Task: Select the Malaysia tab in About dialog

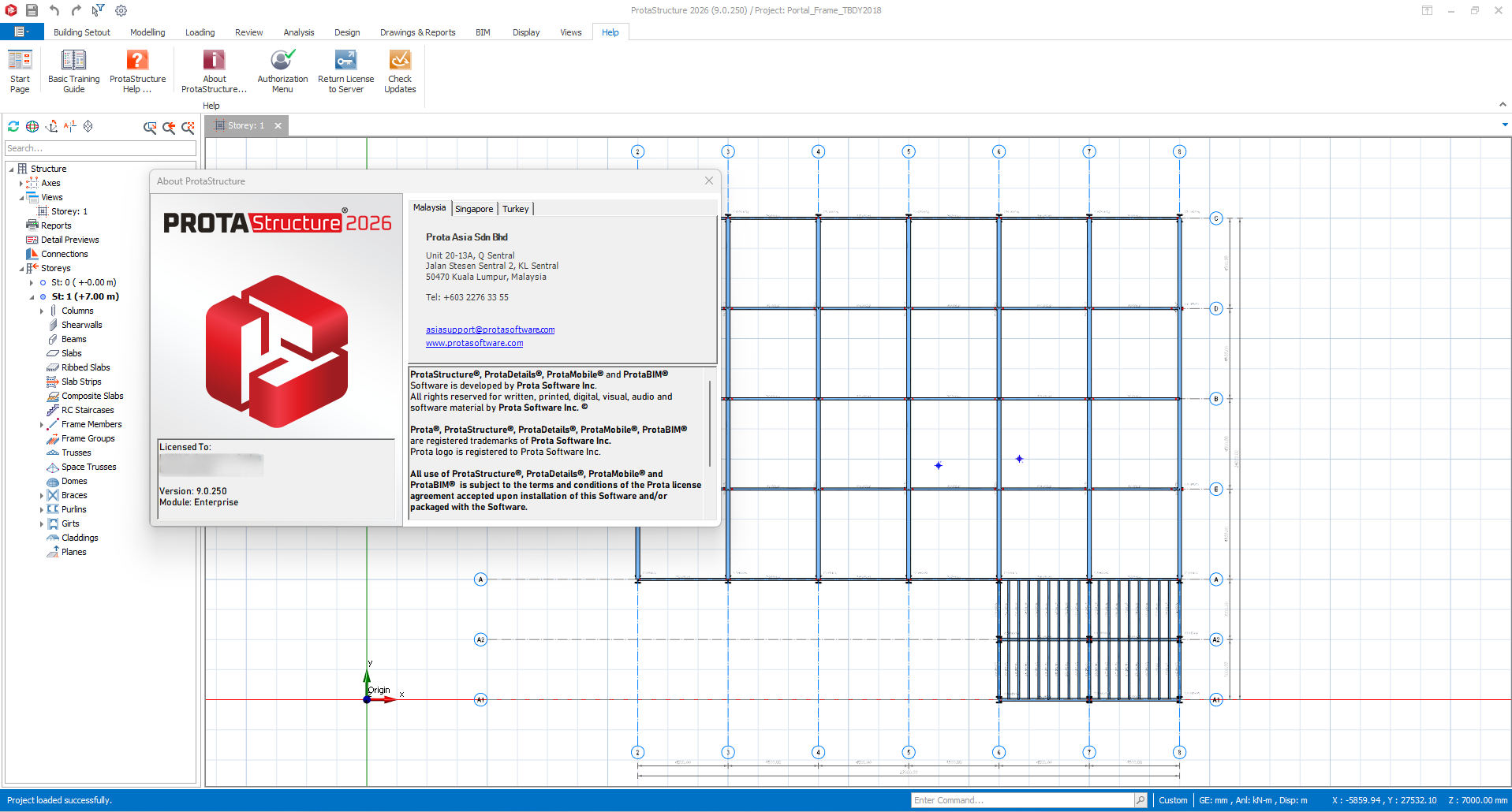Action: (x=429, y=207)
